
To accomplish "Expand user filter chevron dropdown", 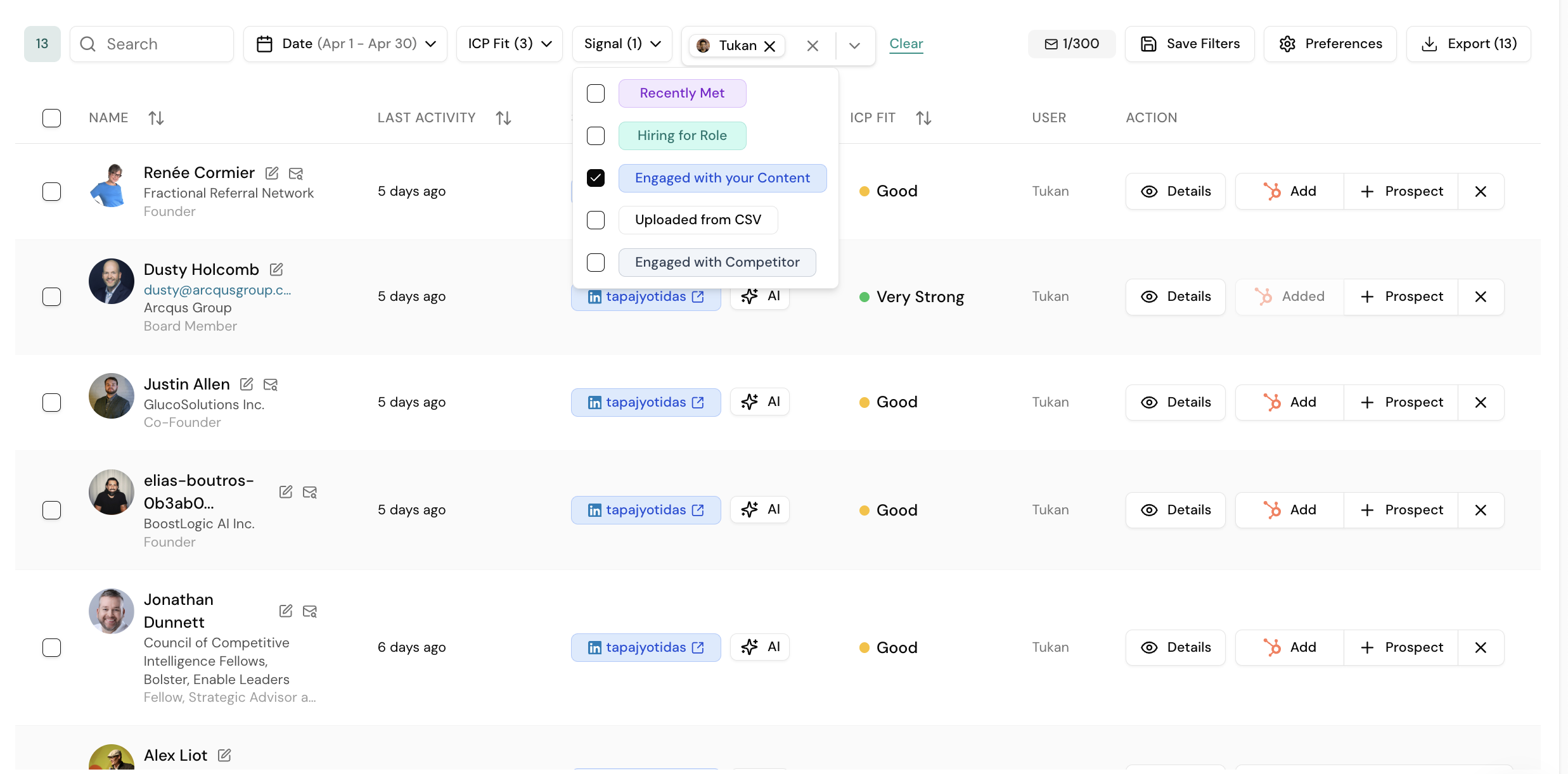I will (x=854, y=46).
